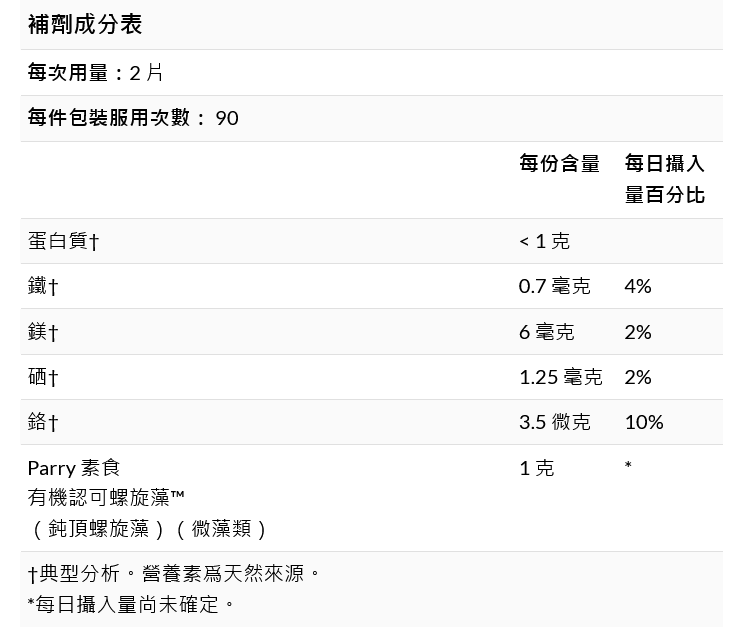Image resolution: width=743 pixels, height=627 pixels.
Task: Click the 3.5 微克 chromium amount
Action: pos(554,422)
